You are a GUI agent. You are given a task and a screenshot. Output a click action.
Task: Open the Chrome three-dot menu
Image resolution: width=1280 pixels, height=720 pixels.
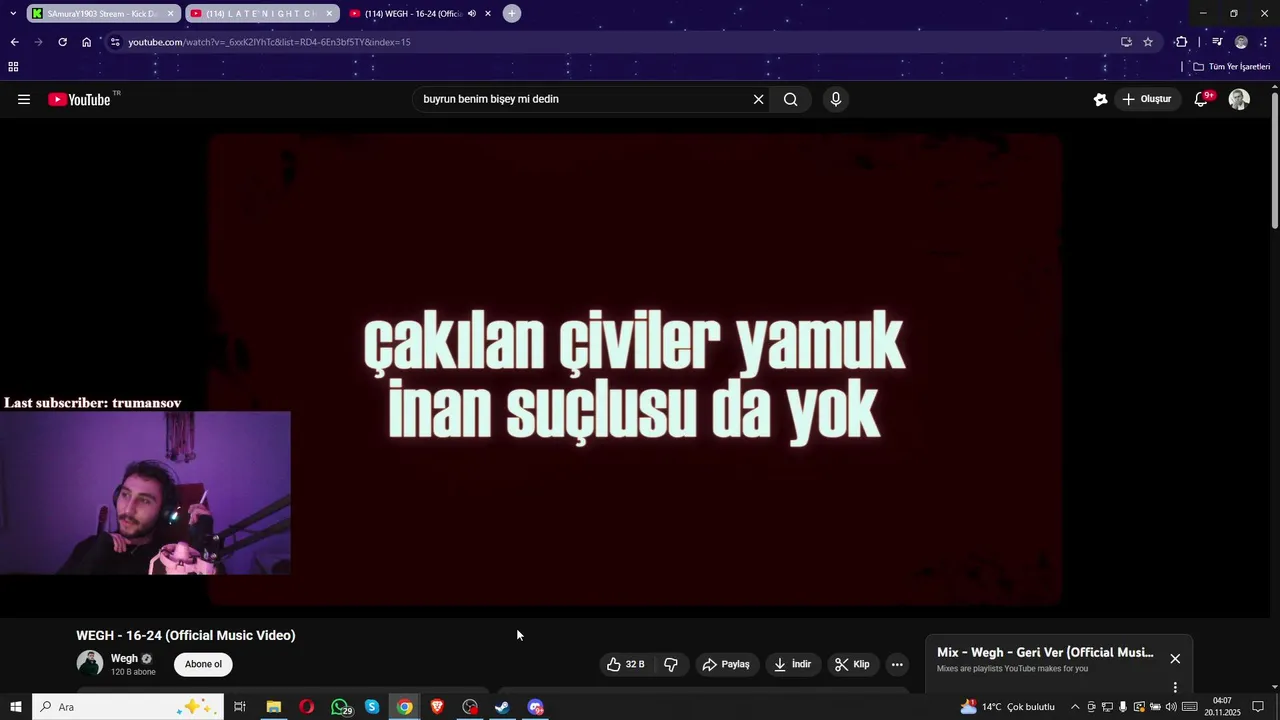pos(1265,42)
